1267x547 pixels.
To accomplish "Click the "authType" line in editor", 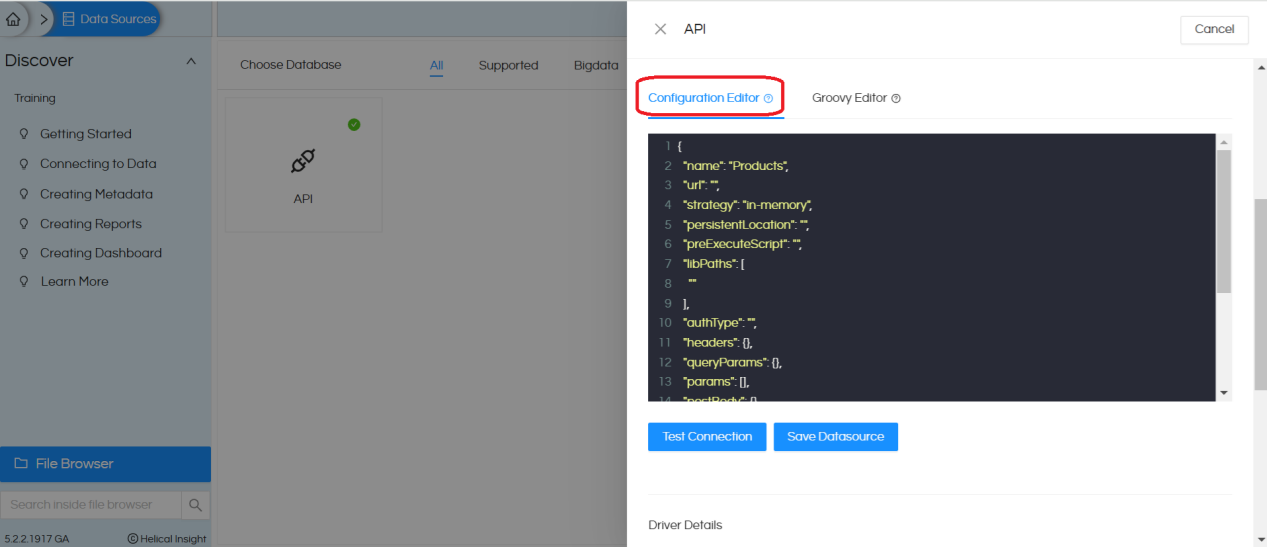I will coord(720,323).
